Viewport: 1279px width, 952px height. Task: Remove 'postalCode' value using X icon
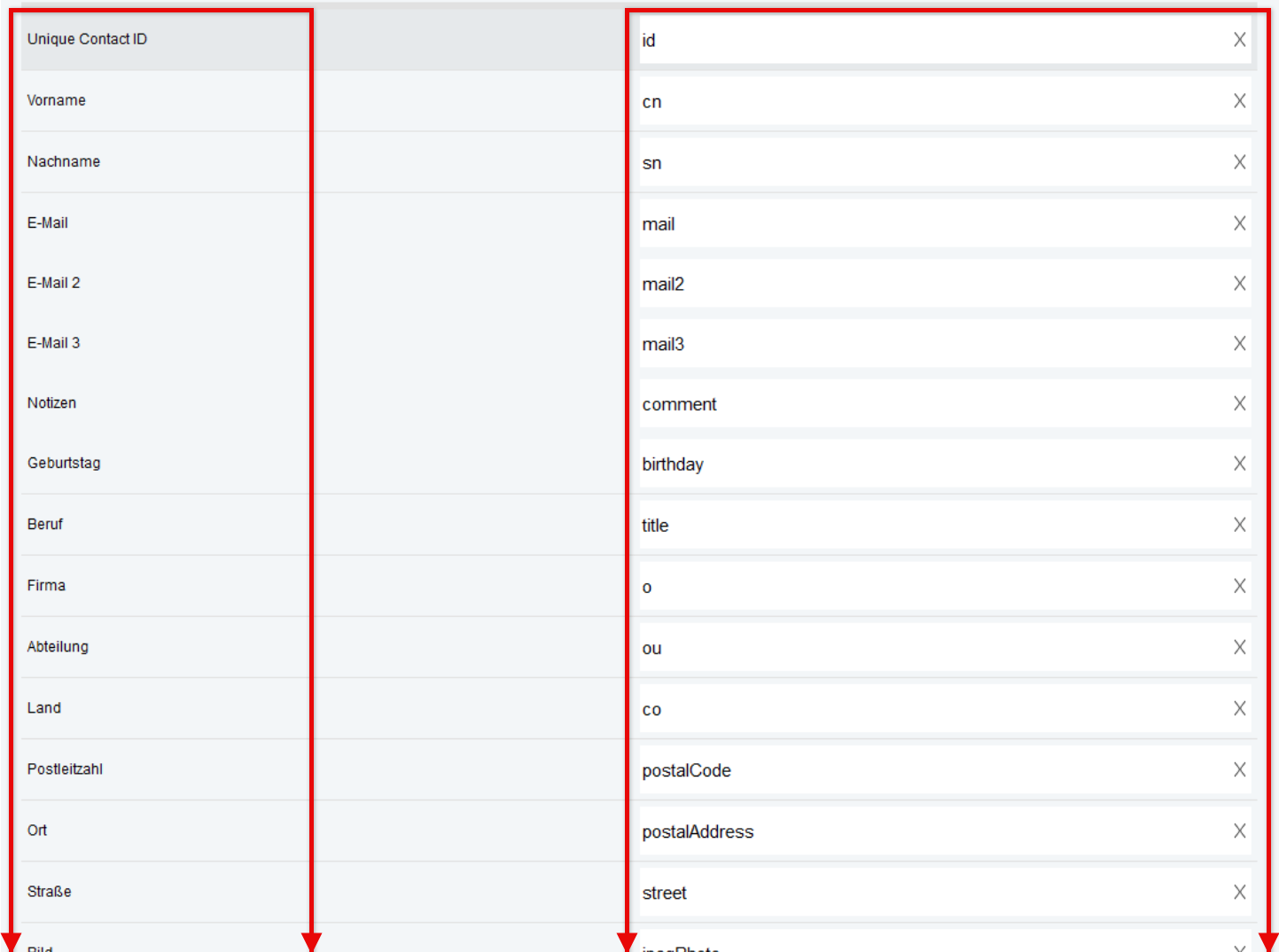[x=1239, y=769]
